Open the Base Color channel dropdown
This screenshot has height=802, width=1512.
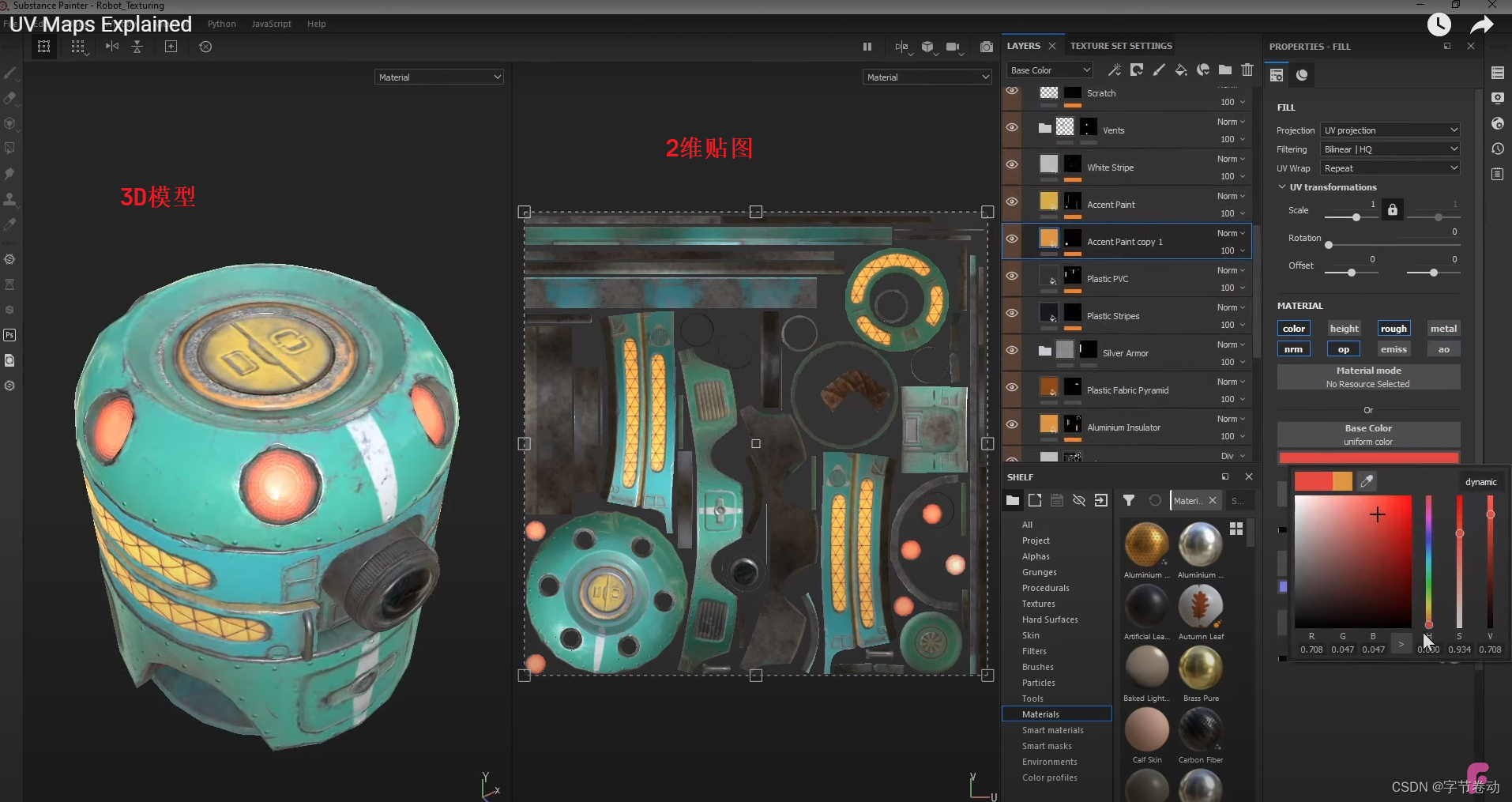pyautogui.click(x=1048, y=70)
